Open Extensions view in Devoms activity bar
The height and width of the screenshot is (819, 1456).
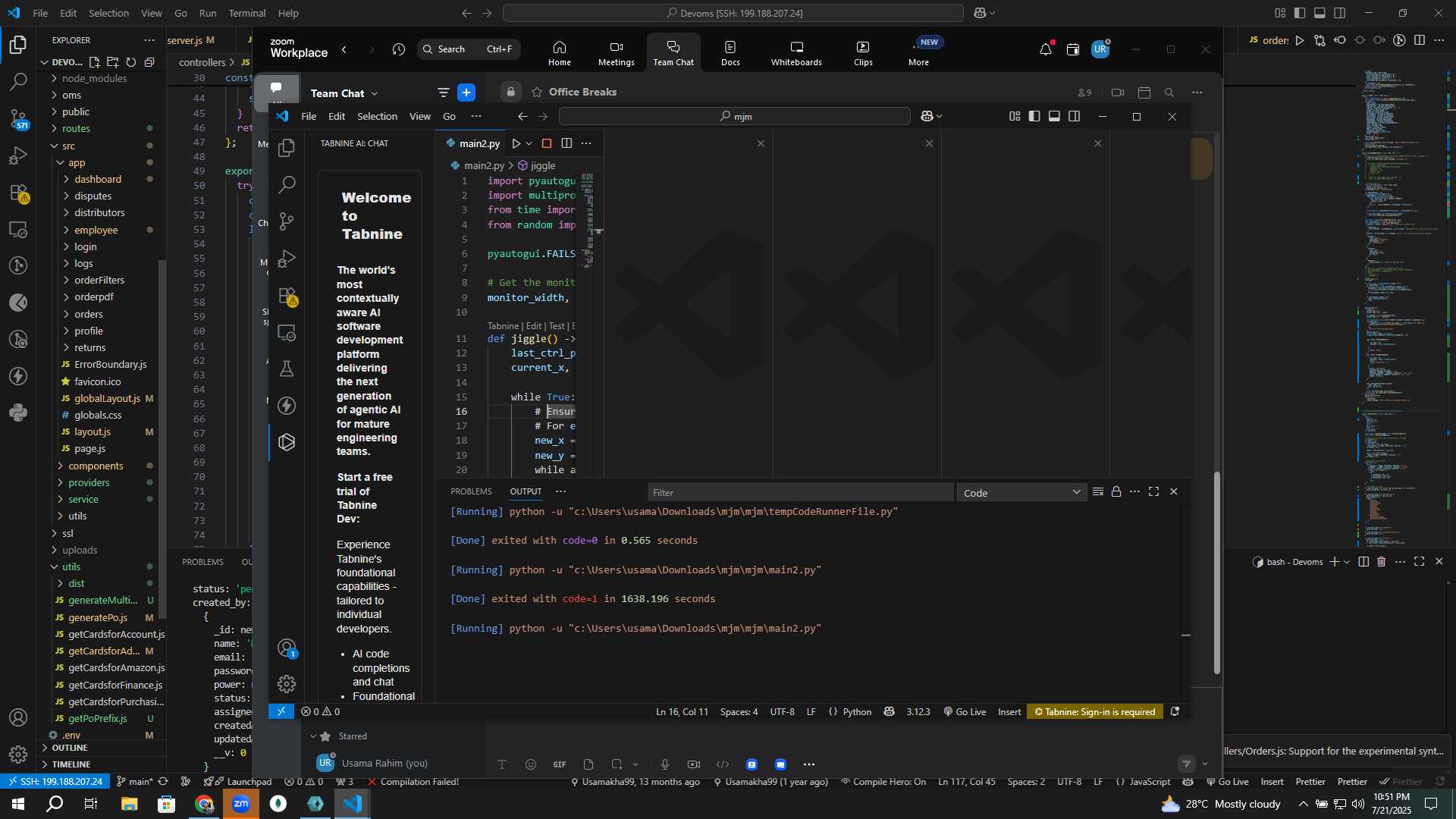click(x=18, y=193)
